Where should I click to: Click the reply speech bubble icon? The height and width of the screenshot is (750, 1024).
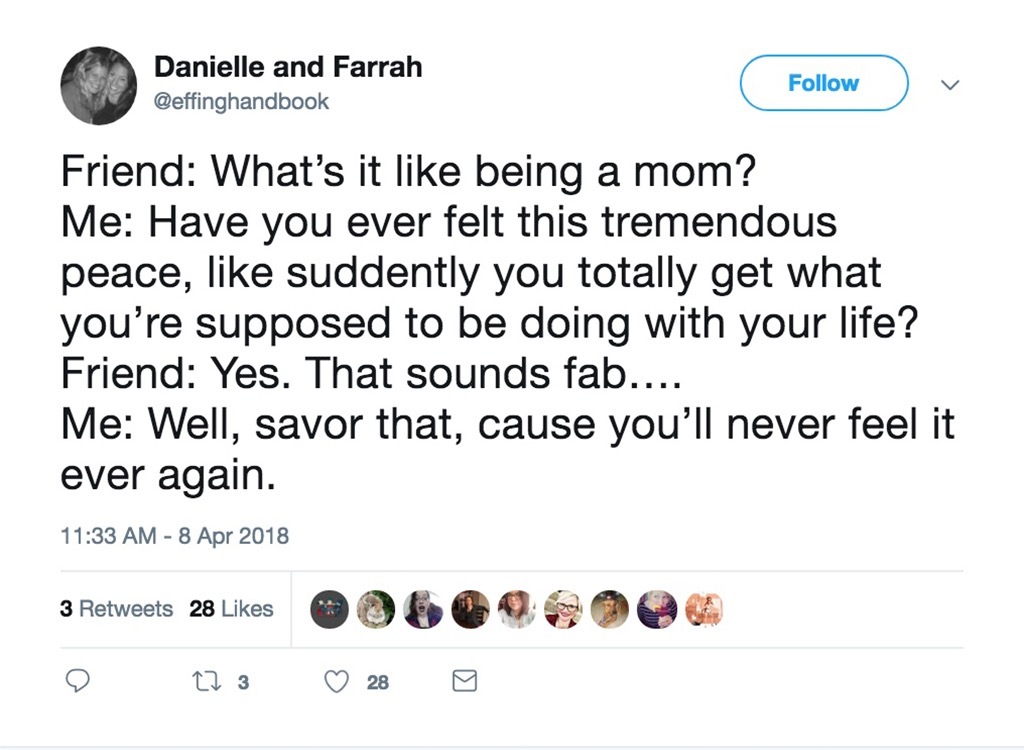(x=78, y=681)
